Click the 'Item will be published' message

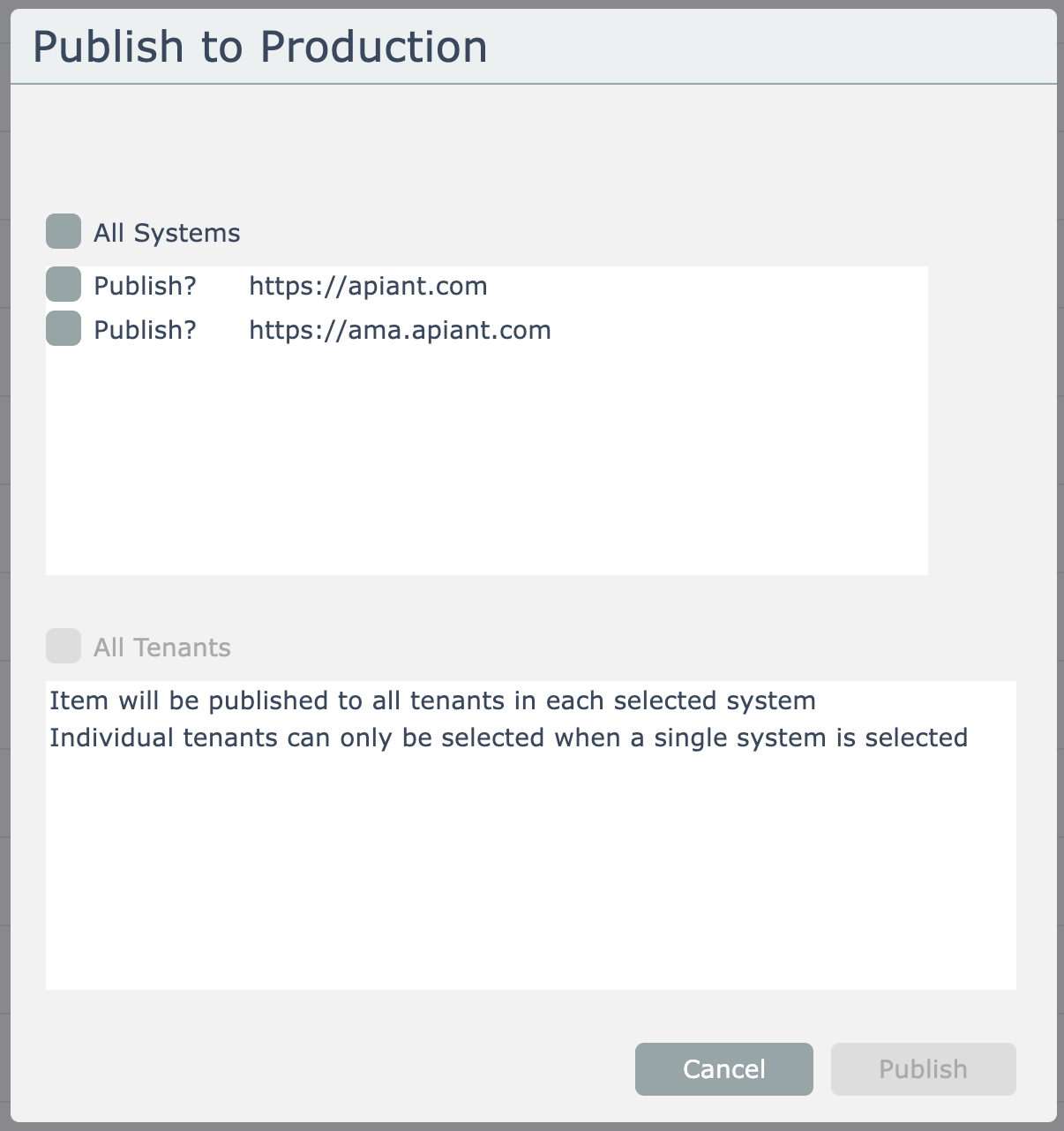(432, 700)
